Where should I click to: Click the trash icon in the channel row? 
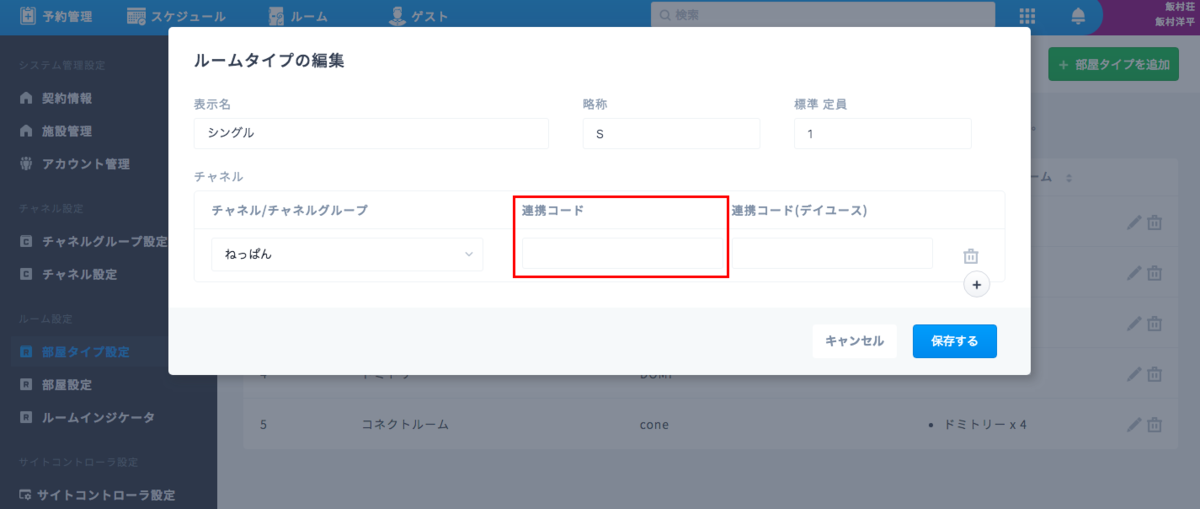970,256
